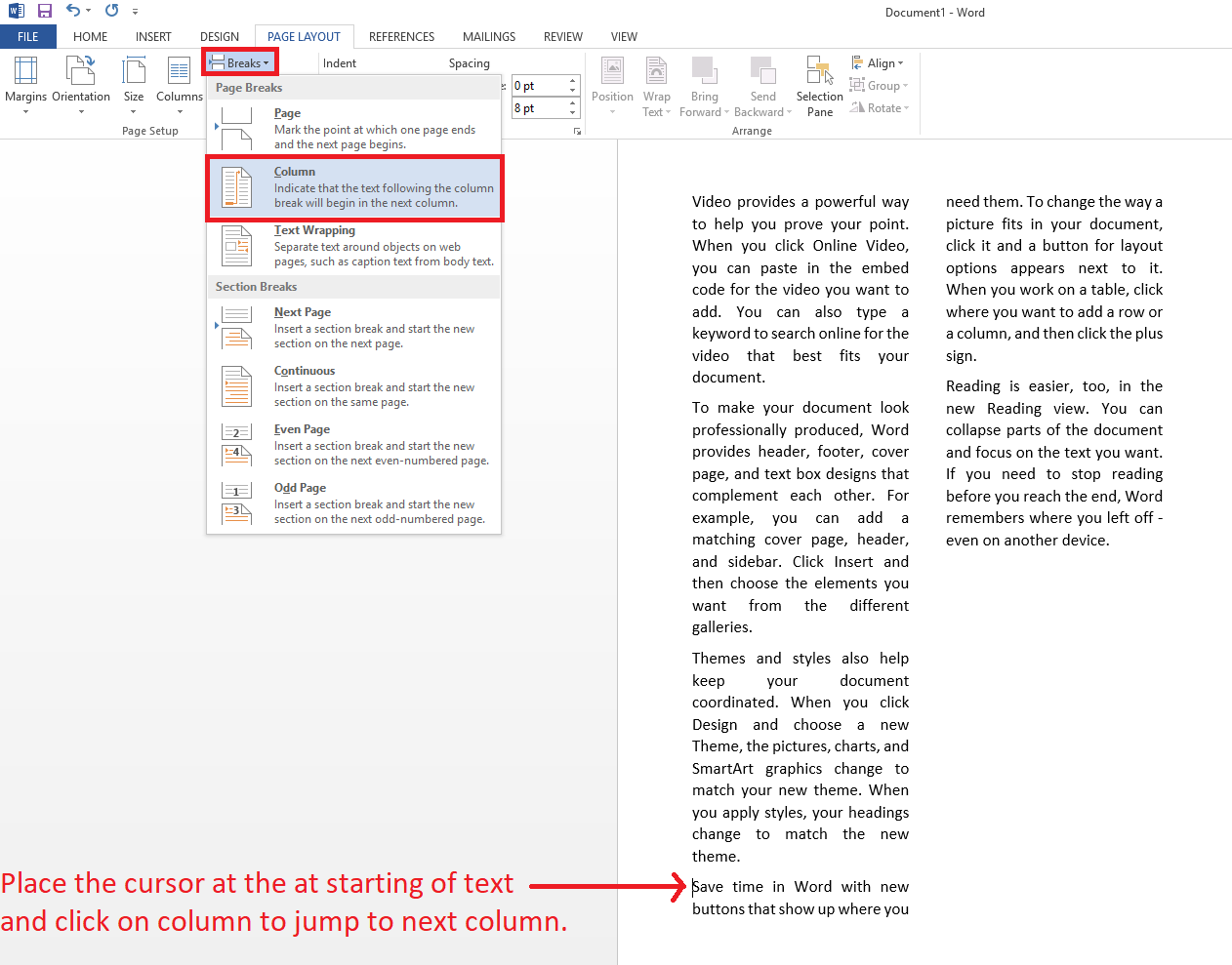The width and height of the screenshot is (1232, 965).
Task: Click the Save icon on Quick Access Toolbar
Action: click(44, 11)
